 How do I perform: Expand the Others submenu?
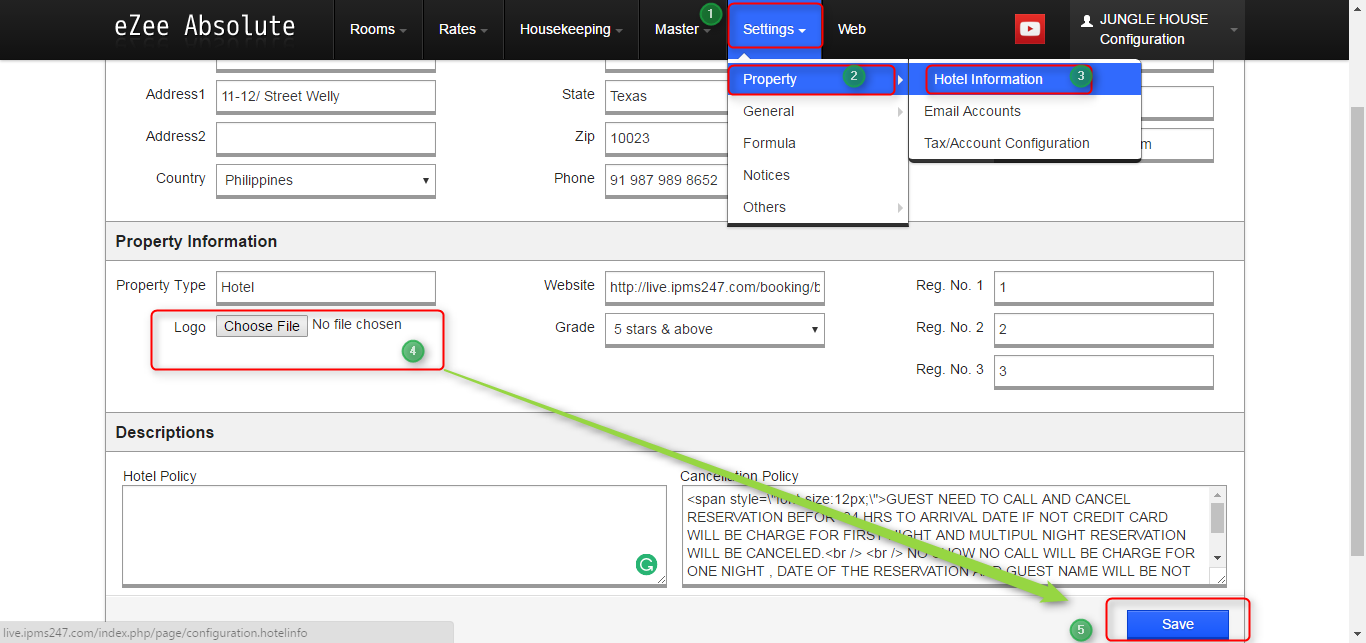(x=817, y=207)
